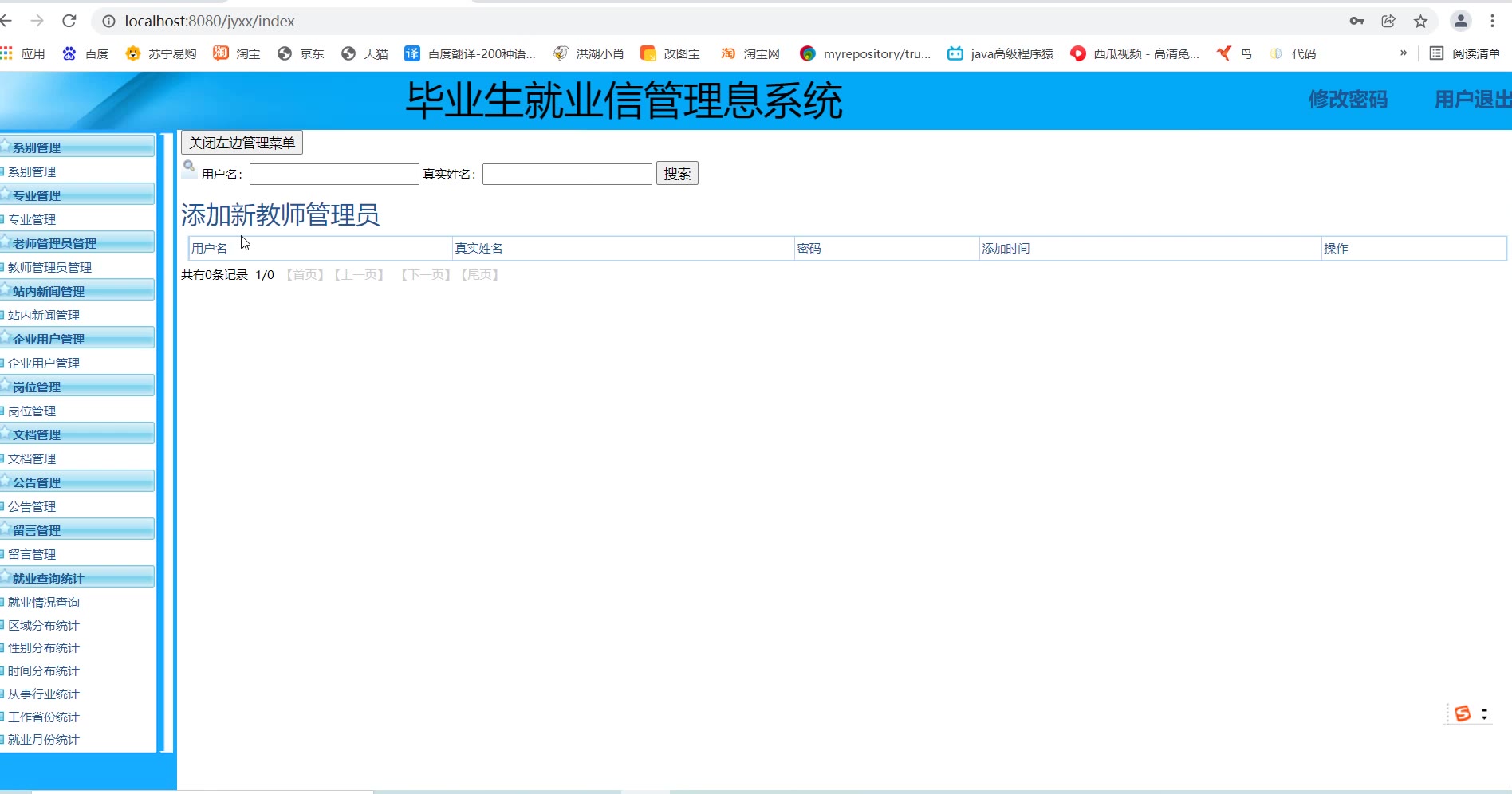
Task: Open the browser profile avatar icon
Action: click(1460, 22)
